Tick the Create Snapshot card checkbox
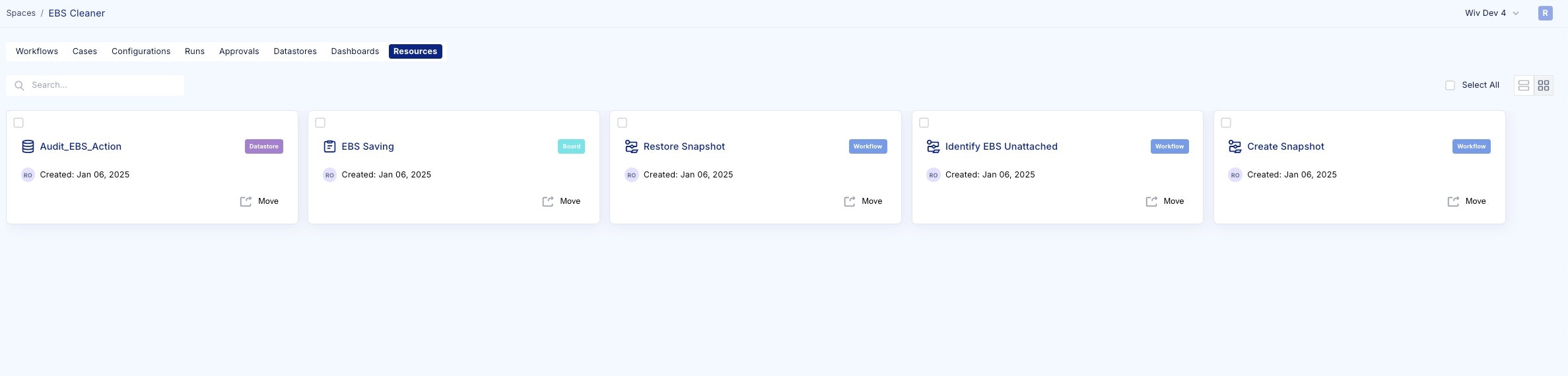The height and width of the screenshot is (376, 1568). (1226, 123)
